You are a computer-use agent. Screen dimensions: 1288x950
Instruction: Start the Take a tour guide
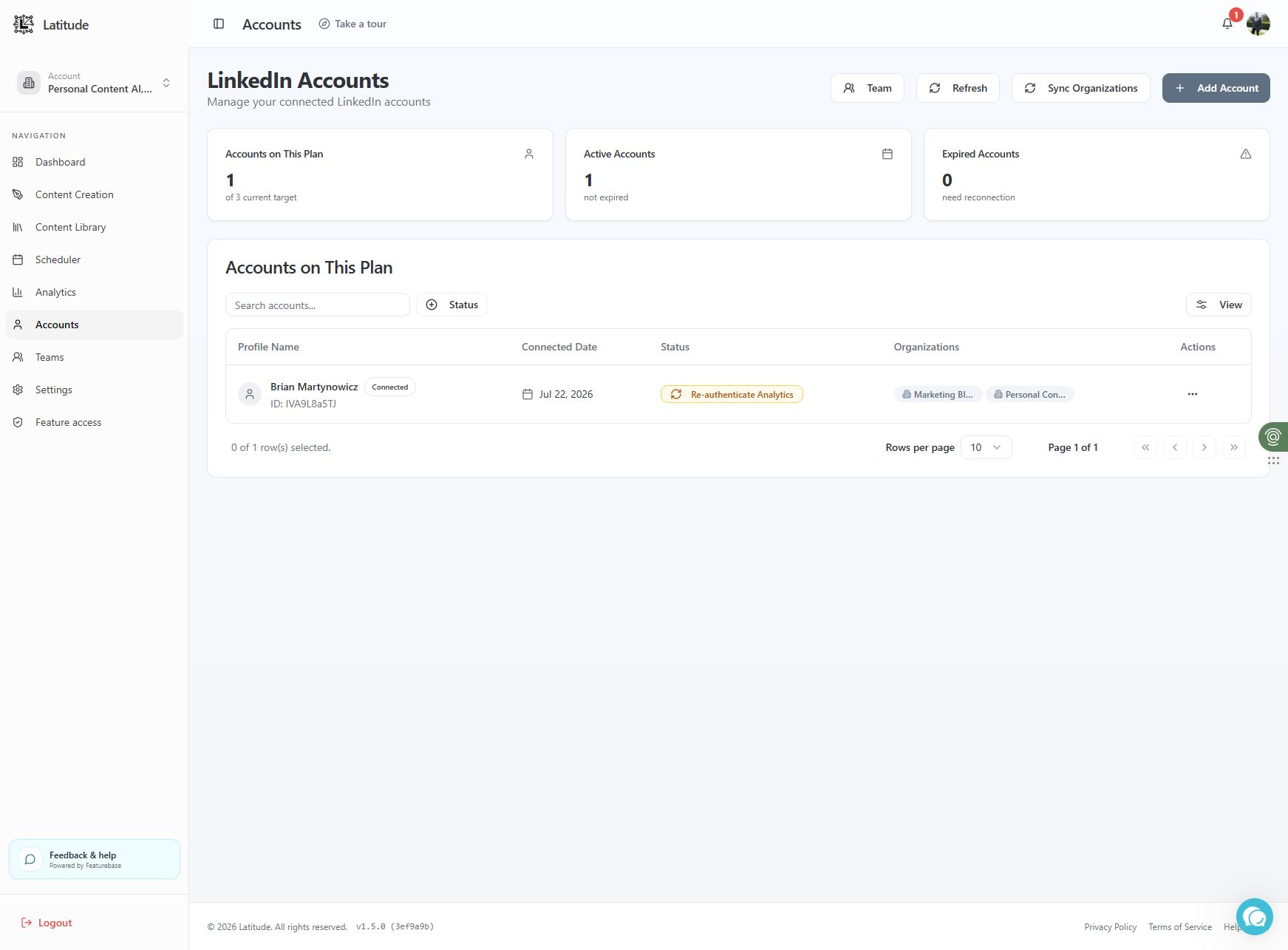coord(352,24)
